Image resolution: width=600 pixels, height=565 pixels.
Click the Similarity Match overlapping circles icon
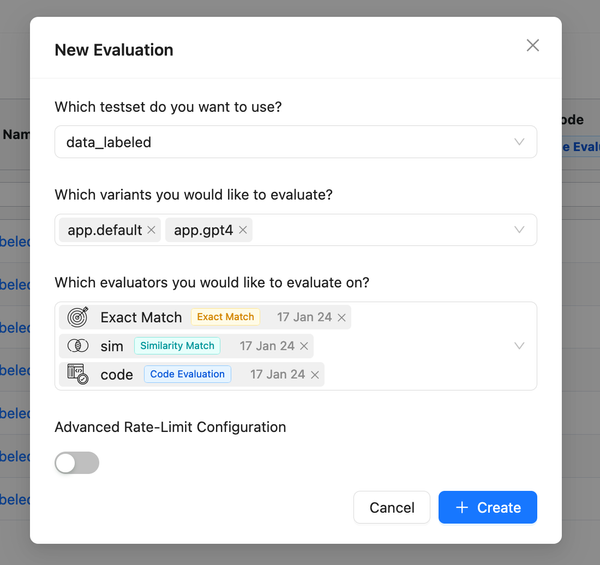(77, 346)
